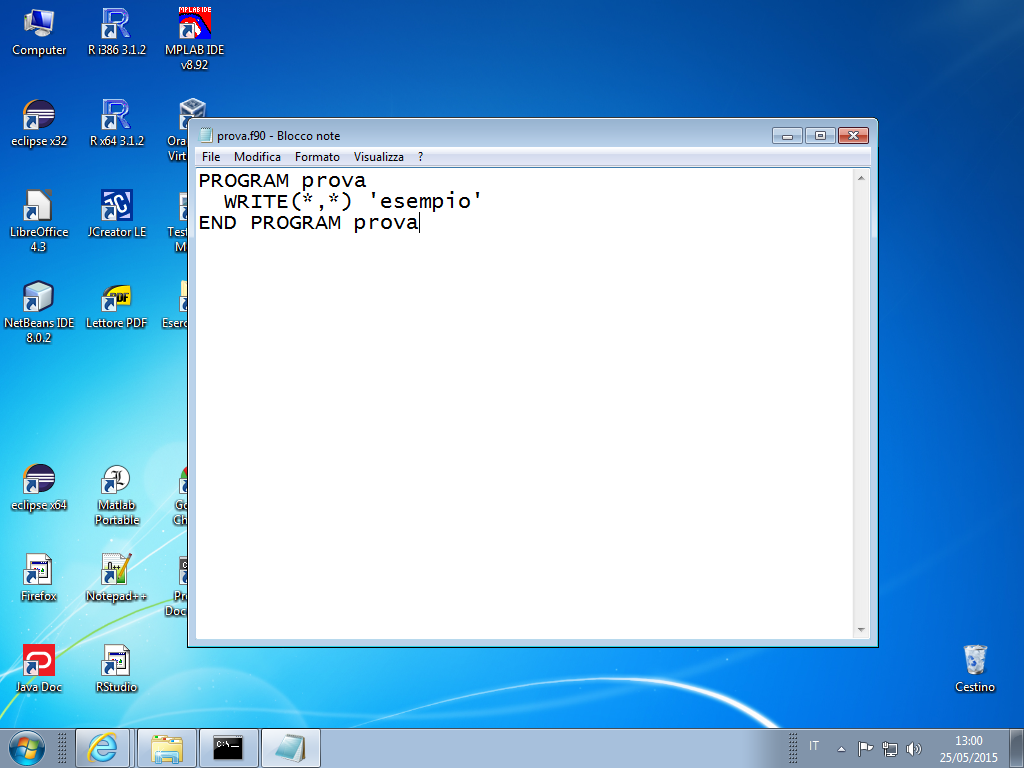Open the Formato menu
The image size is (1024, 768).
coord(317,157)
